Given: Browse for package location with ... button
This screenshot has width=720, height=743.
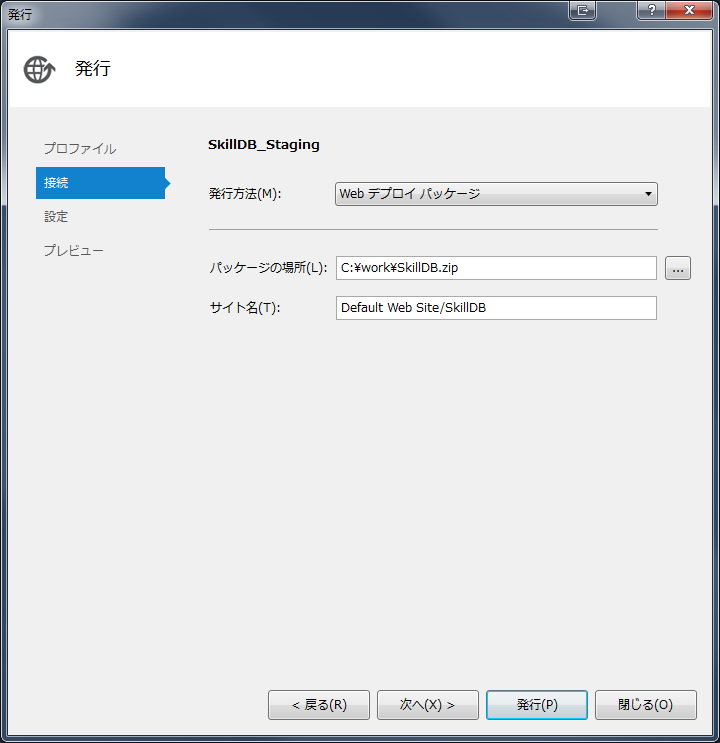Looking at the screenshot, I should 678,268.
